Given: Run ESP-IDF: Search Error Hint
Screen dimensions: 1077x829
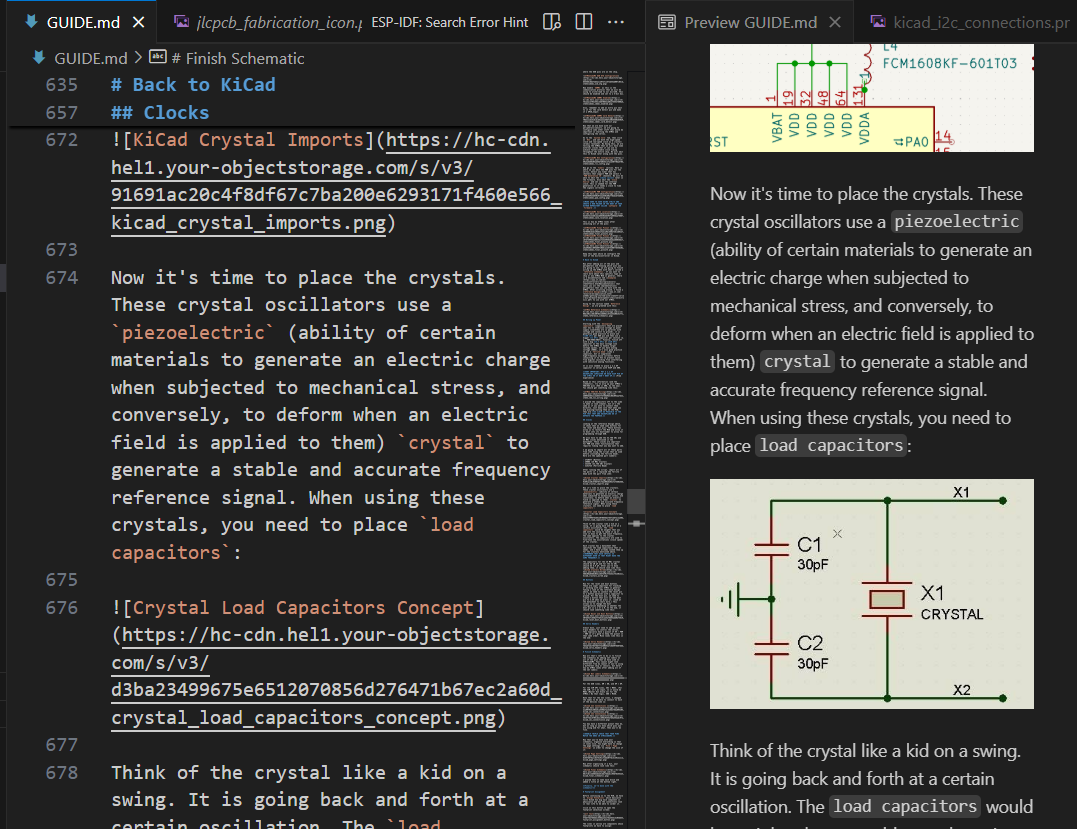Looking at the screenshot, I should pos(449,22).
